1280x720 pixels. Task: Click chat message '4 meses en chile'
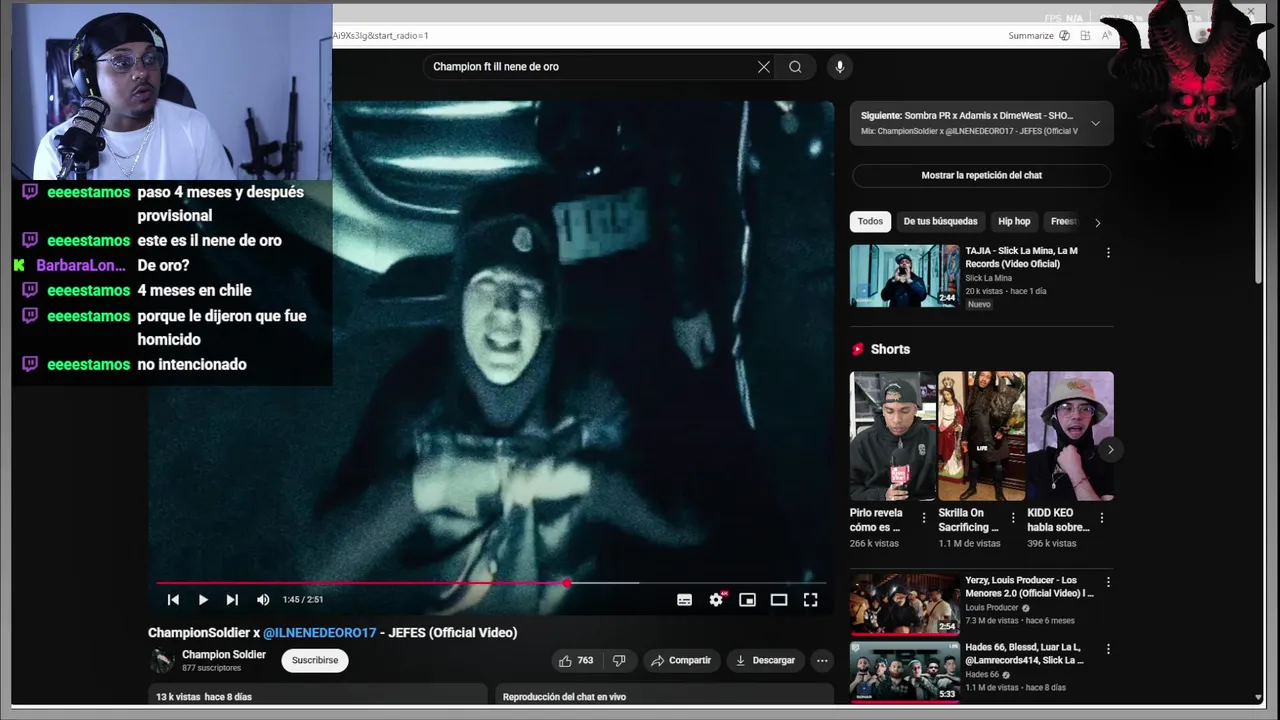194,290
